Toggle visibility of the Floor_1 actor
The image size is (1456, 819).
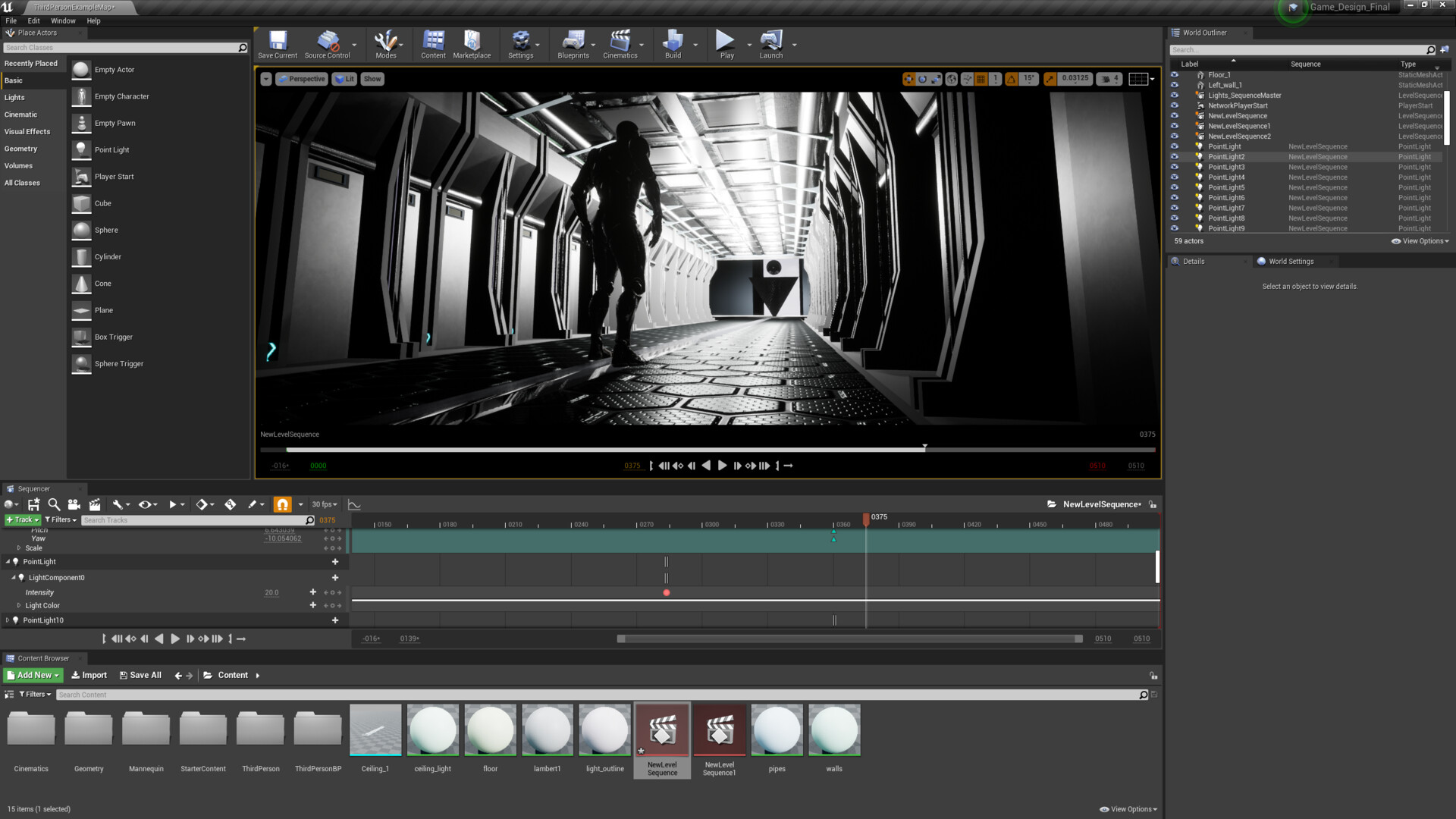[x=1175, y=75]
